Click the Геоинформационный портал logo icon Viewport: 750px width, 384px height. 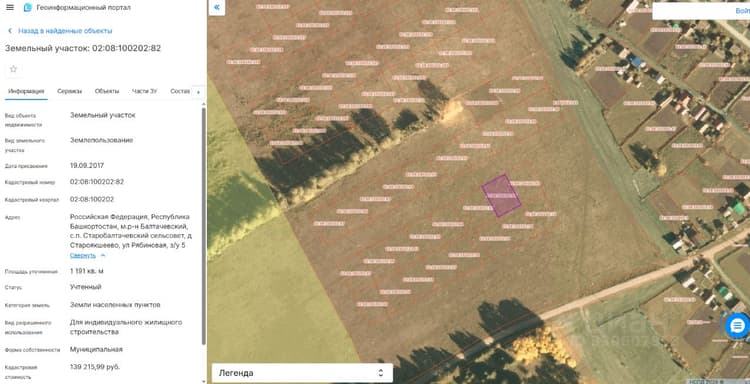28,8
